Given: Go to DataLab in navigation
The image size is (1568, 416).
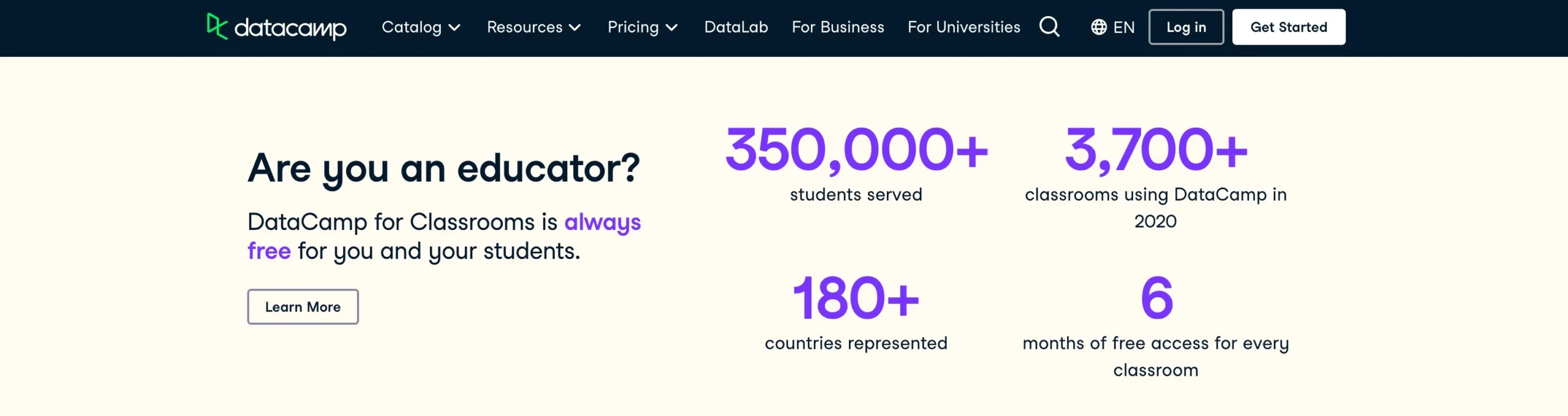Looking at the screenshot, I should click(x=736, y=27).
